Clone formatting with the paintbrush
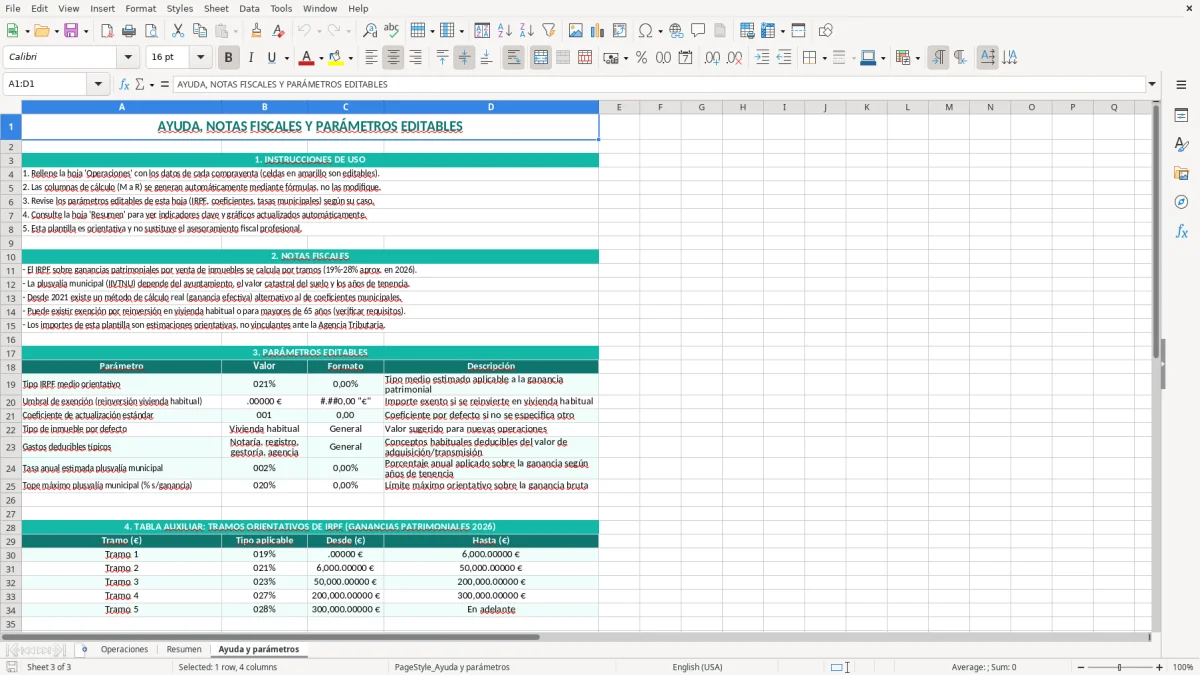 pyautogui.click(x=256, y=31)
